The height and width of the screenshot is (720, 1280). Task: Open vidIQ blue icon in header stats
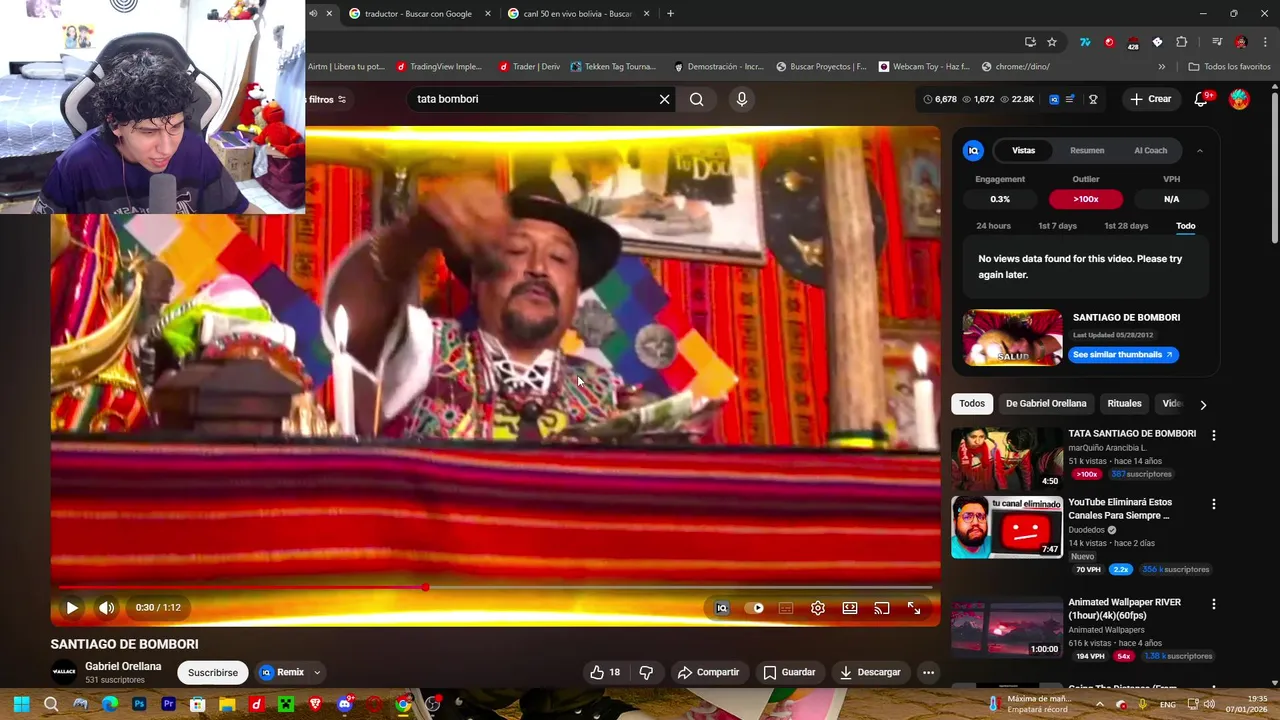pyautogui.click(x=1054, y=99)
